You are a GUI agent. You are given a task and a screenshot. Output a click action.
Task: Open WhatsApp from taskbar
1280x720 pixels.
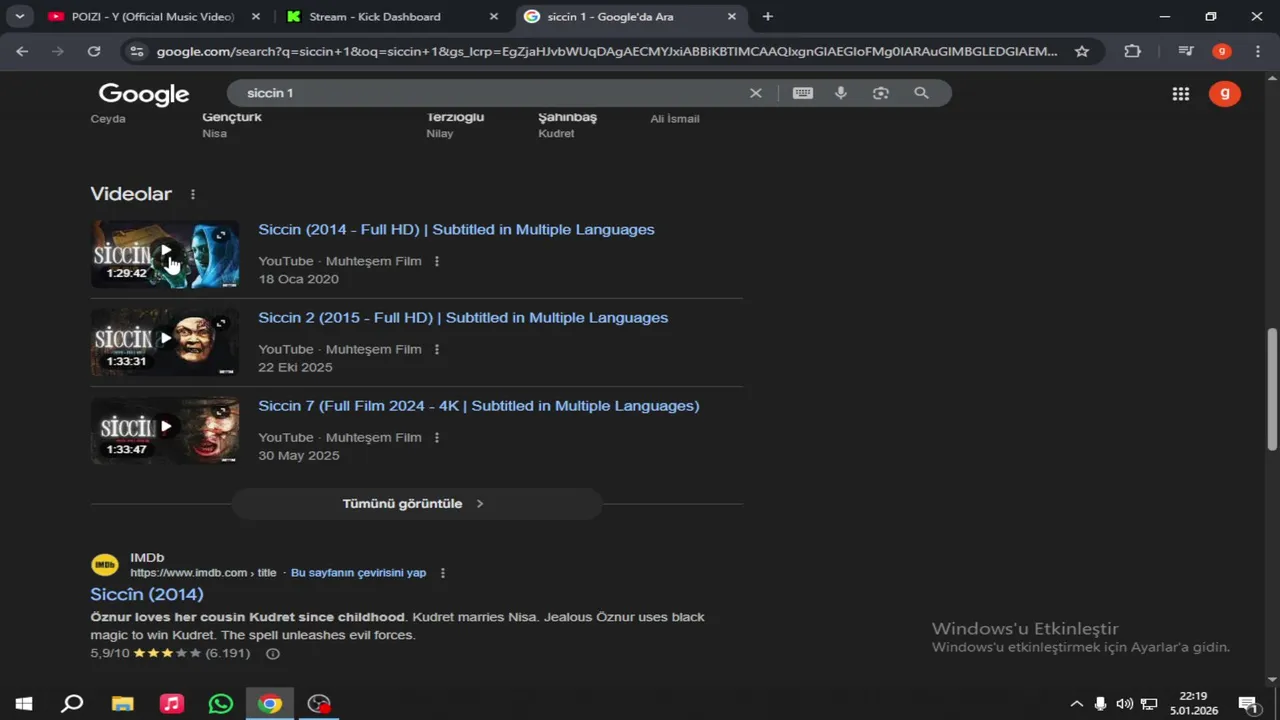tap(220, 704)
